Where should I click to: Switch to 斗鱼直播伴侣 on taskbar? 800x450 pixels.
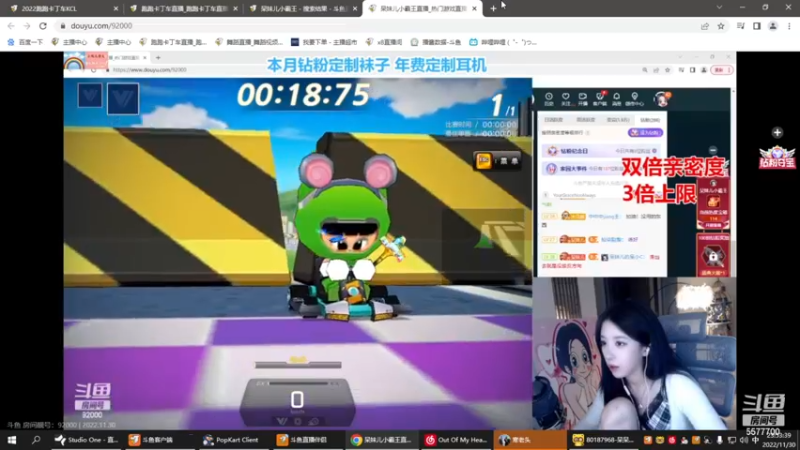coord(306,440)
